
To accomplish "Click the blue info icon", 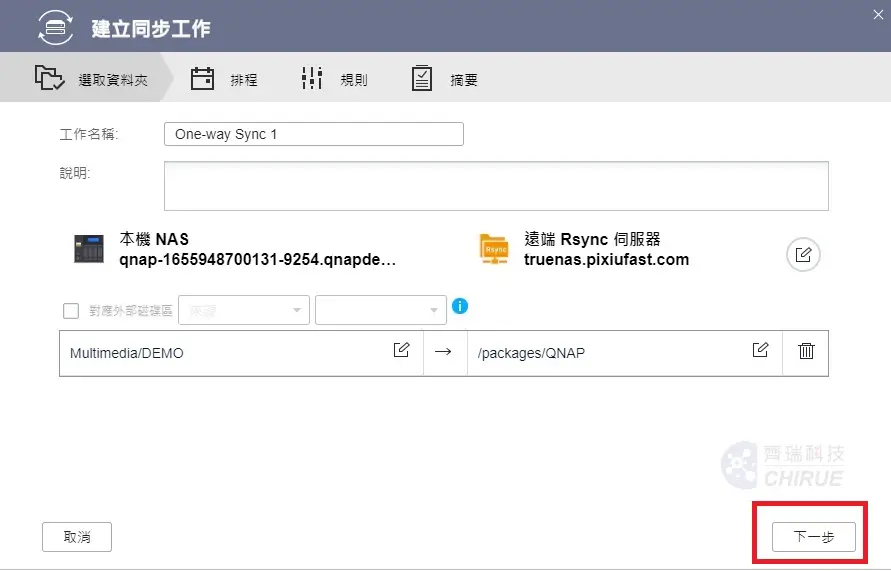I will (x=460, y=306).
